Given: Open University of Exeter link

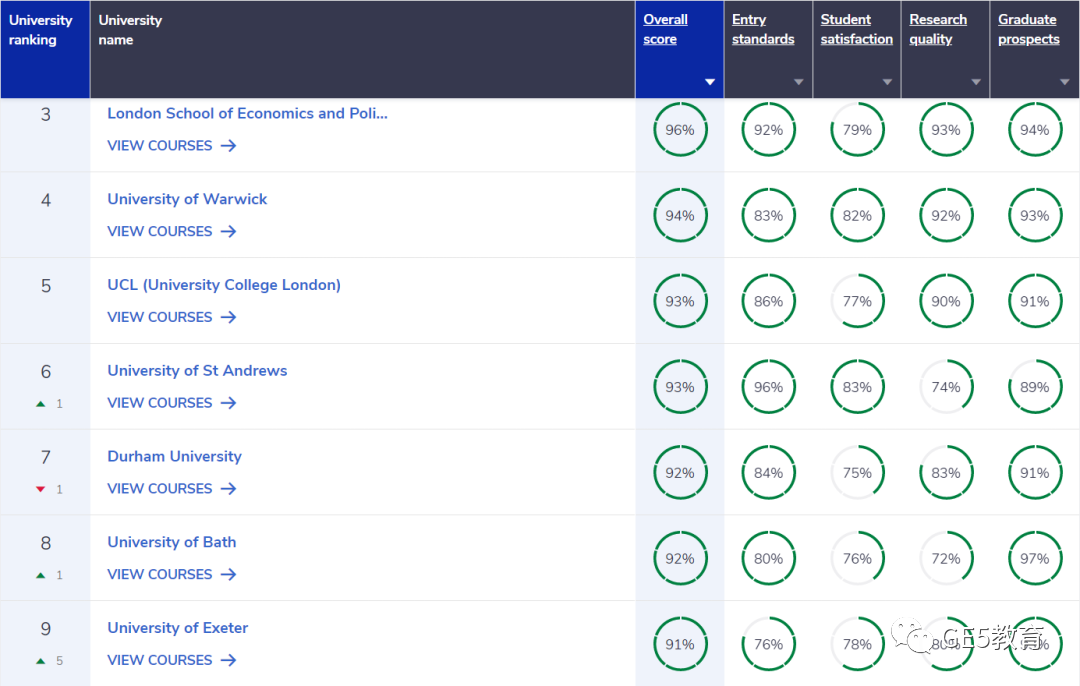Looking at the screenshot, I should tap(178, 628).
